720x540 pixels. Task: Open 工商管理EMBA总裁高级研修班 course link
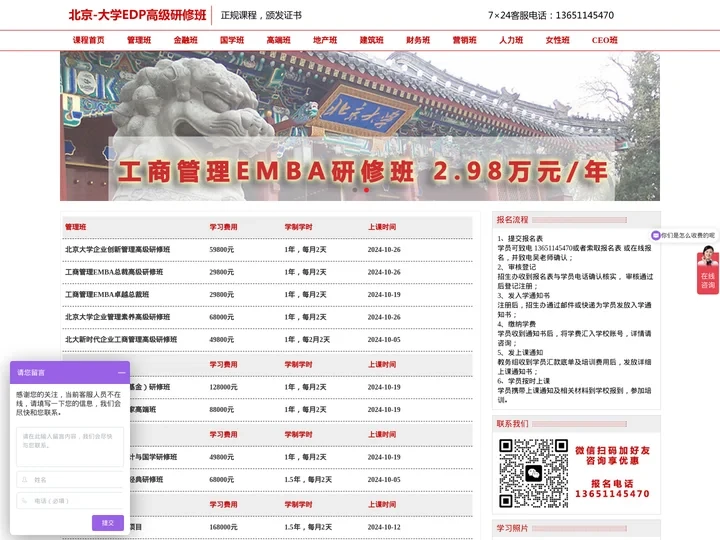tap(114, 272)
